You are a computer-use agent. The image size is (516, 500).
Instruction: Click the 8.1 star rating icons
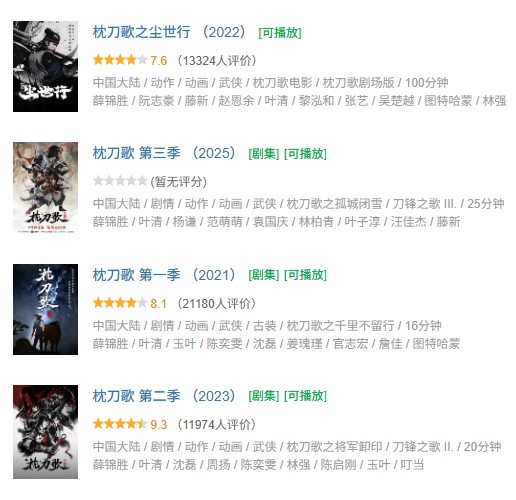coord(120,303)
